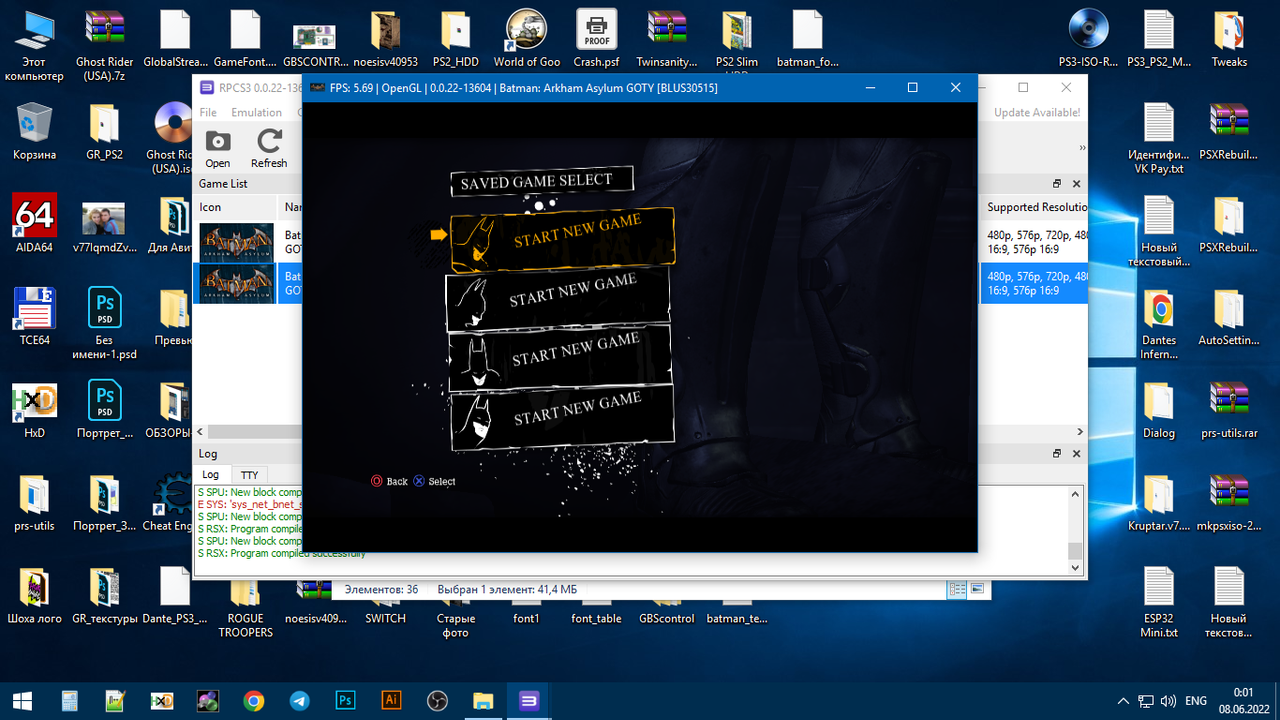This screenshot has width=1280, height=720.
Task: Select the HxD desktop shortcut
Action: point(34,409)
